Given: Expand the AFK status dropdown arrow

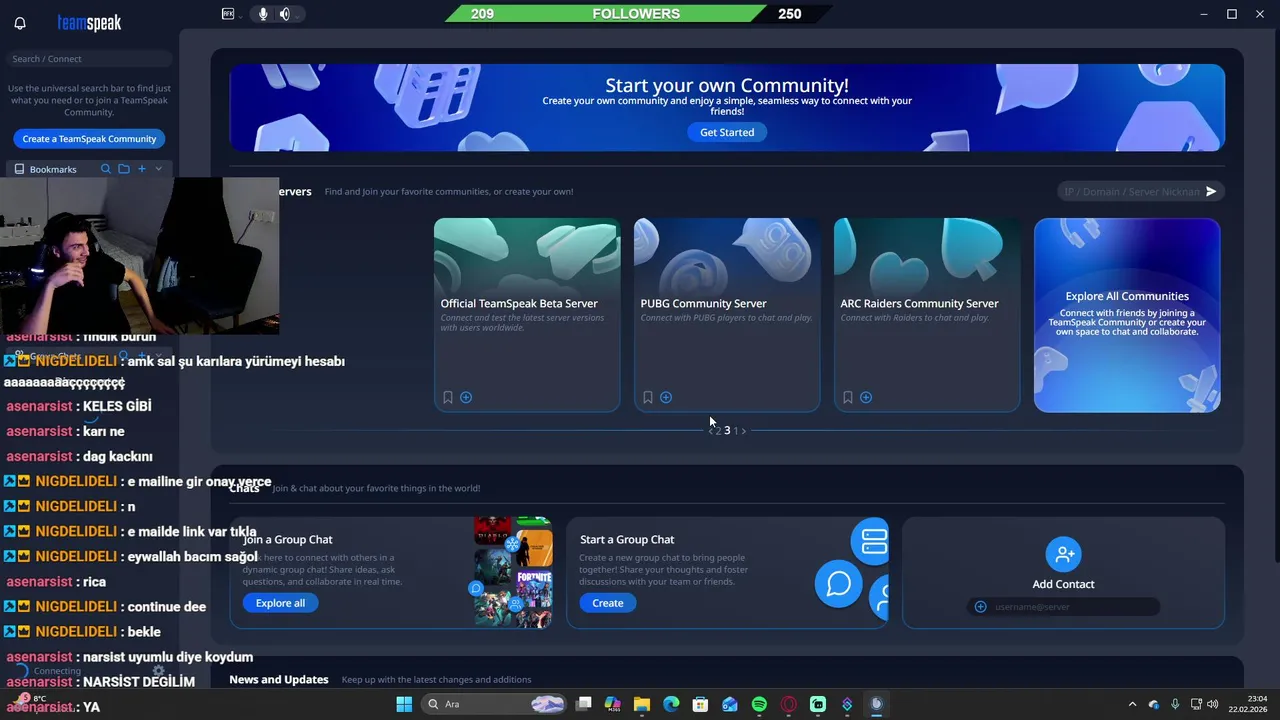Looking at the screenshot, I should [x=241, y=15].
